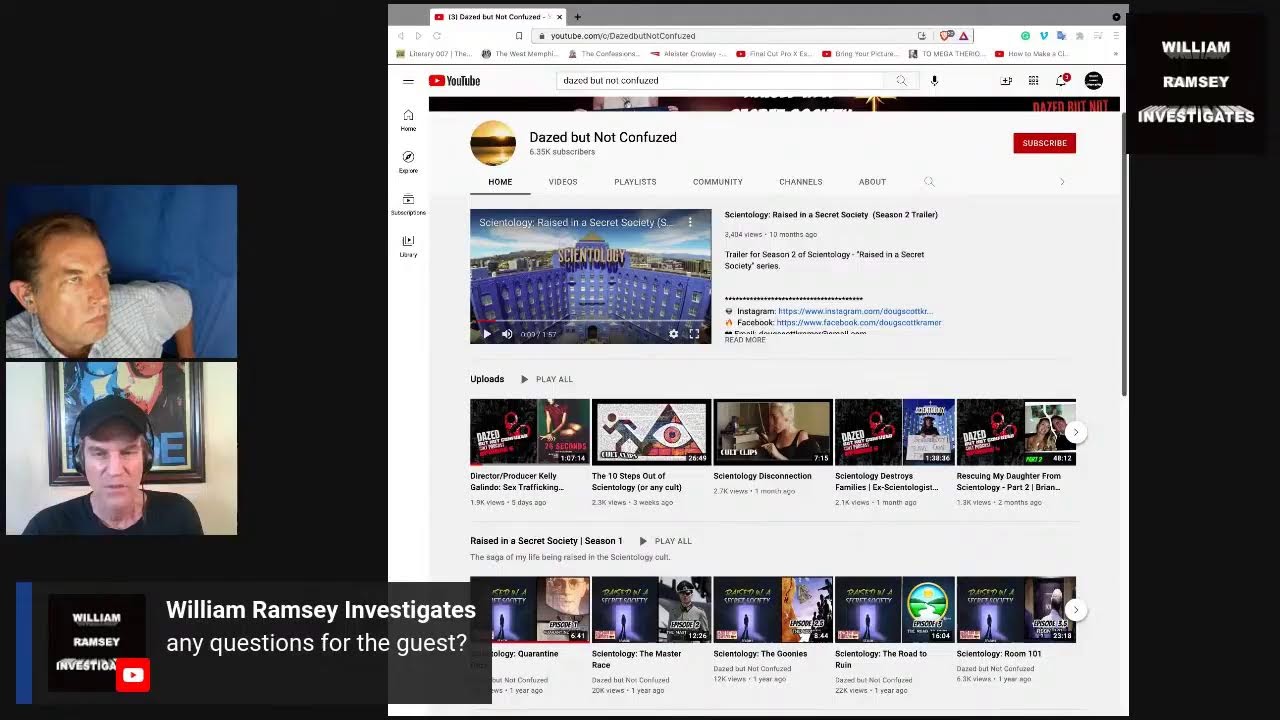This screenshot has width=1280, height=720.
Task: Start voice search with microphone icon
Action: [934, 81]
